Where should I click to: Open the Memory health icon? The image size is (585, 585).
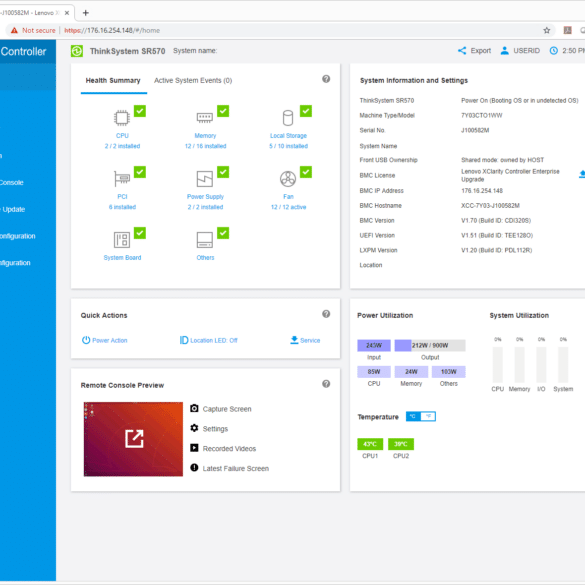click(x=205, y=118)
